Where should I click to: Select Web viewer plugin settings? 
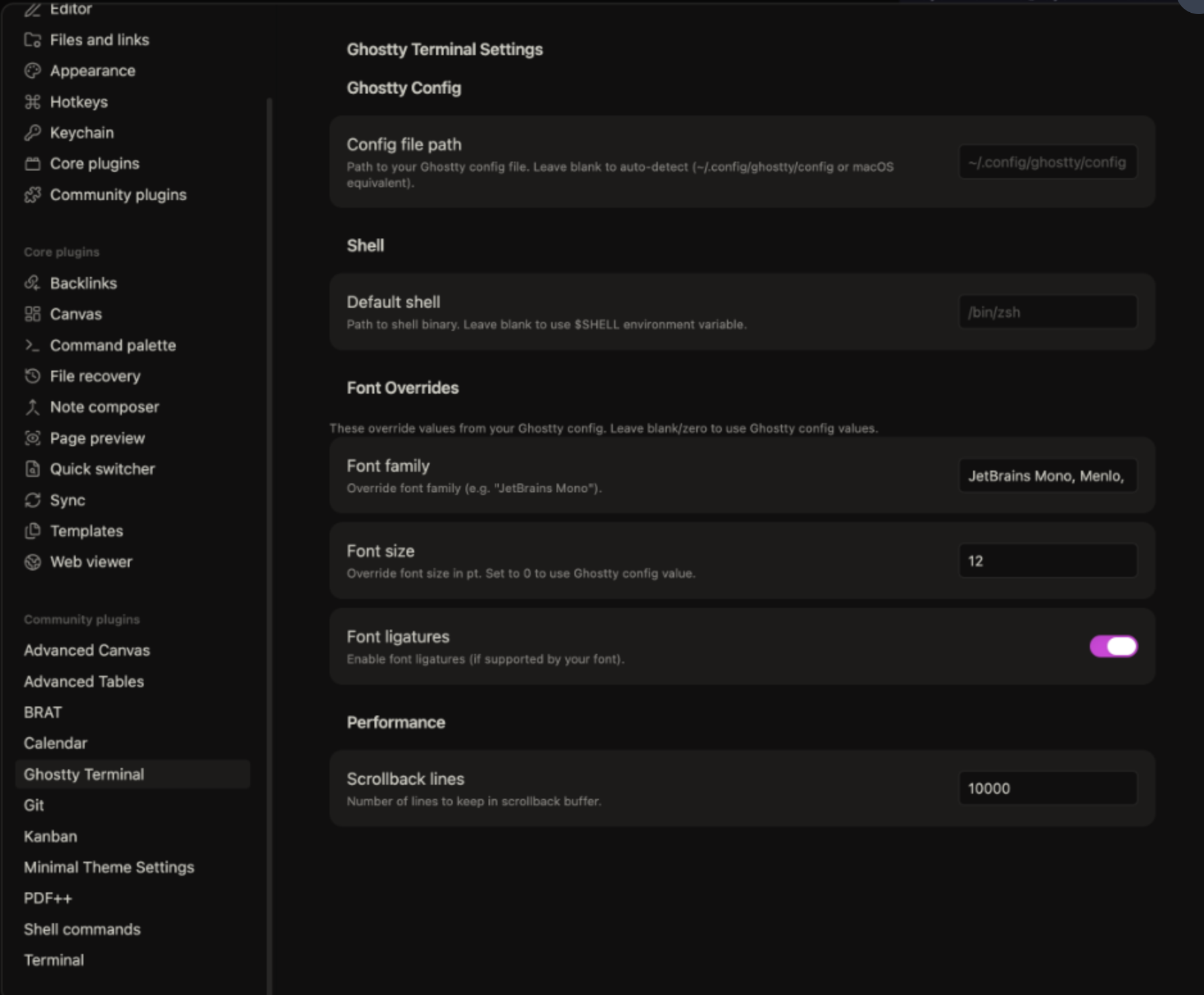(x=133, y=562)
